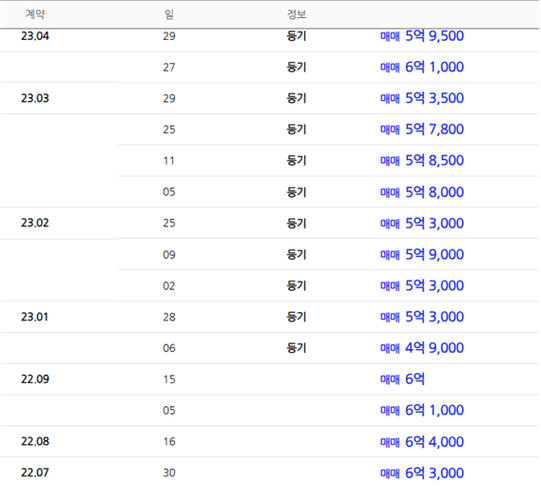Click 등기 in the 5억 8,500 row

[296, 160]
